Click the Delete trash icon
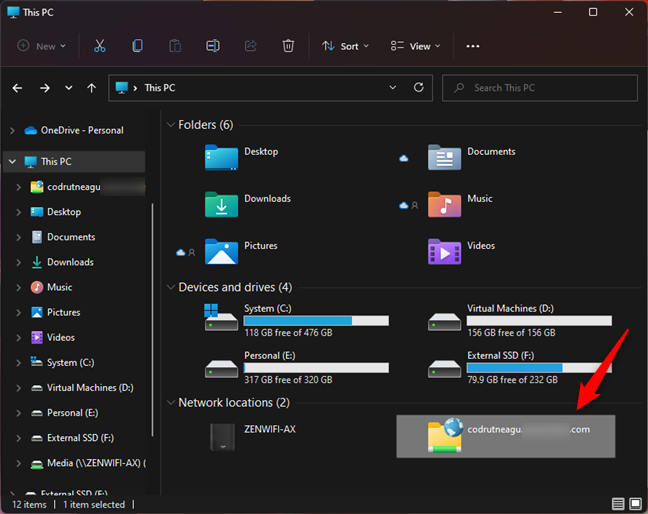This screenshot has width=648, height=514. pos(288,46)
